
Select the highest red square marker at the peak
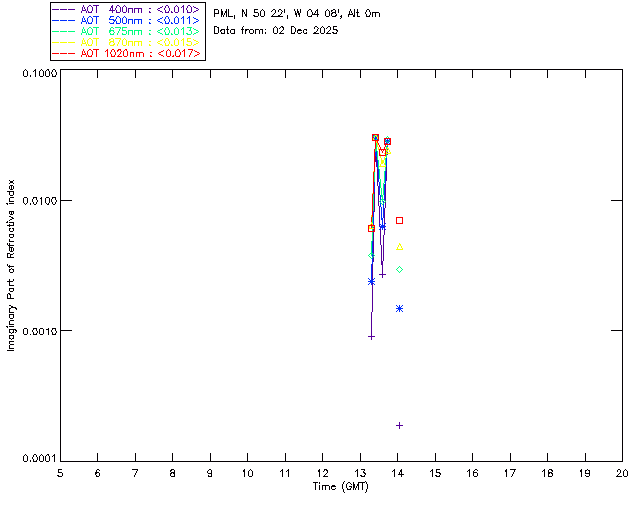pyautogui.click(x=376, y=138)
